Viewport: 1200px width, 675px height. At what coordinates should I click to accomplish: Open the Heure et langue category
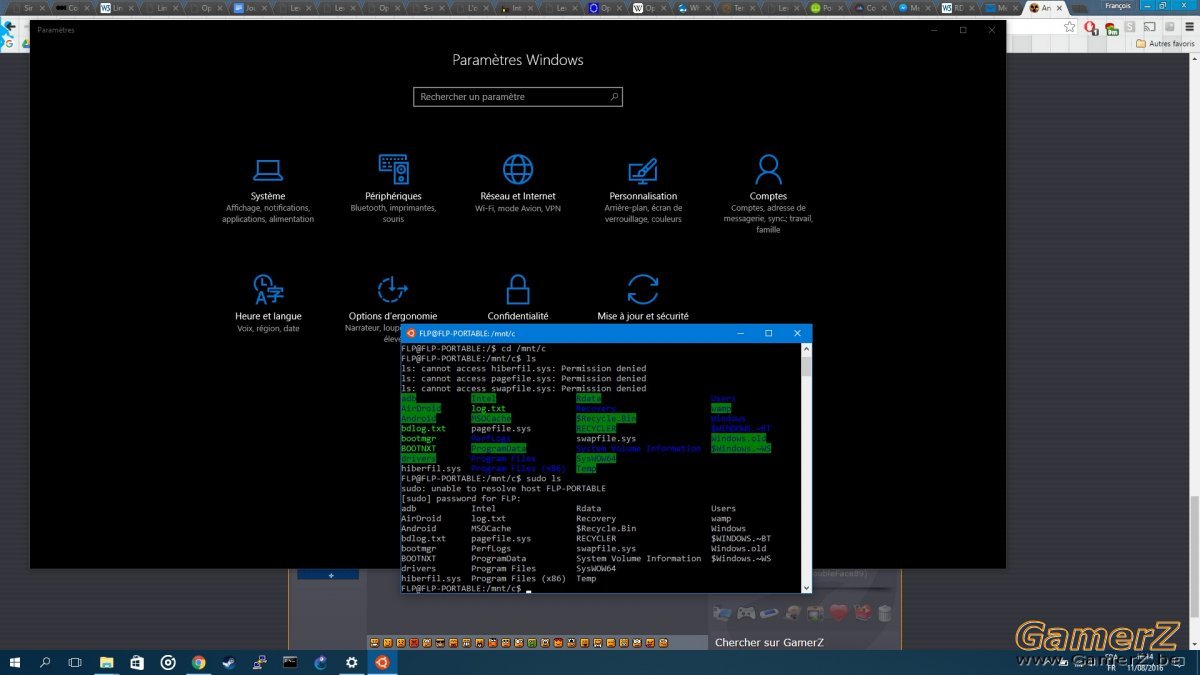[268, 304]
